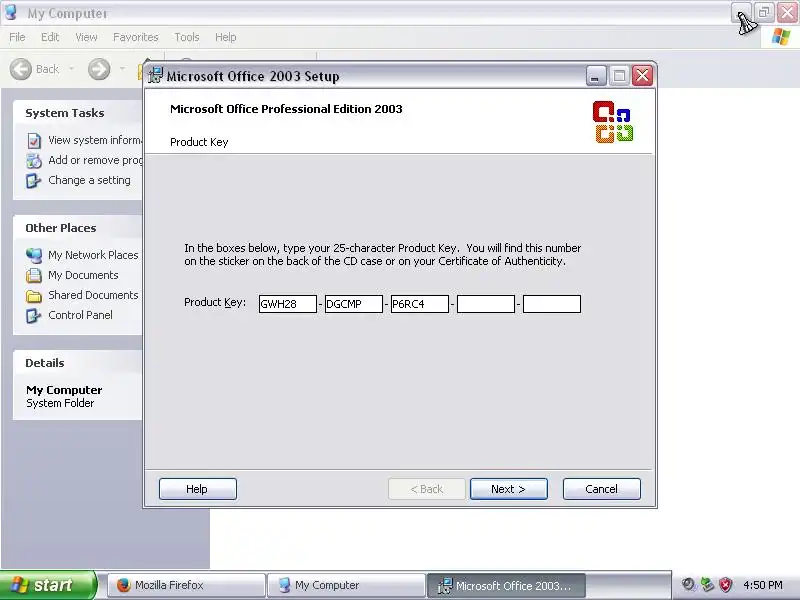The height and width of the screenshot is (600, 800).
Task: Click the empty fifth Product Key box
Action: (x=552, y=304)
